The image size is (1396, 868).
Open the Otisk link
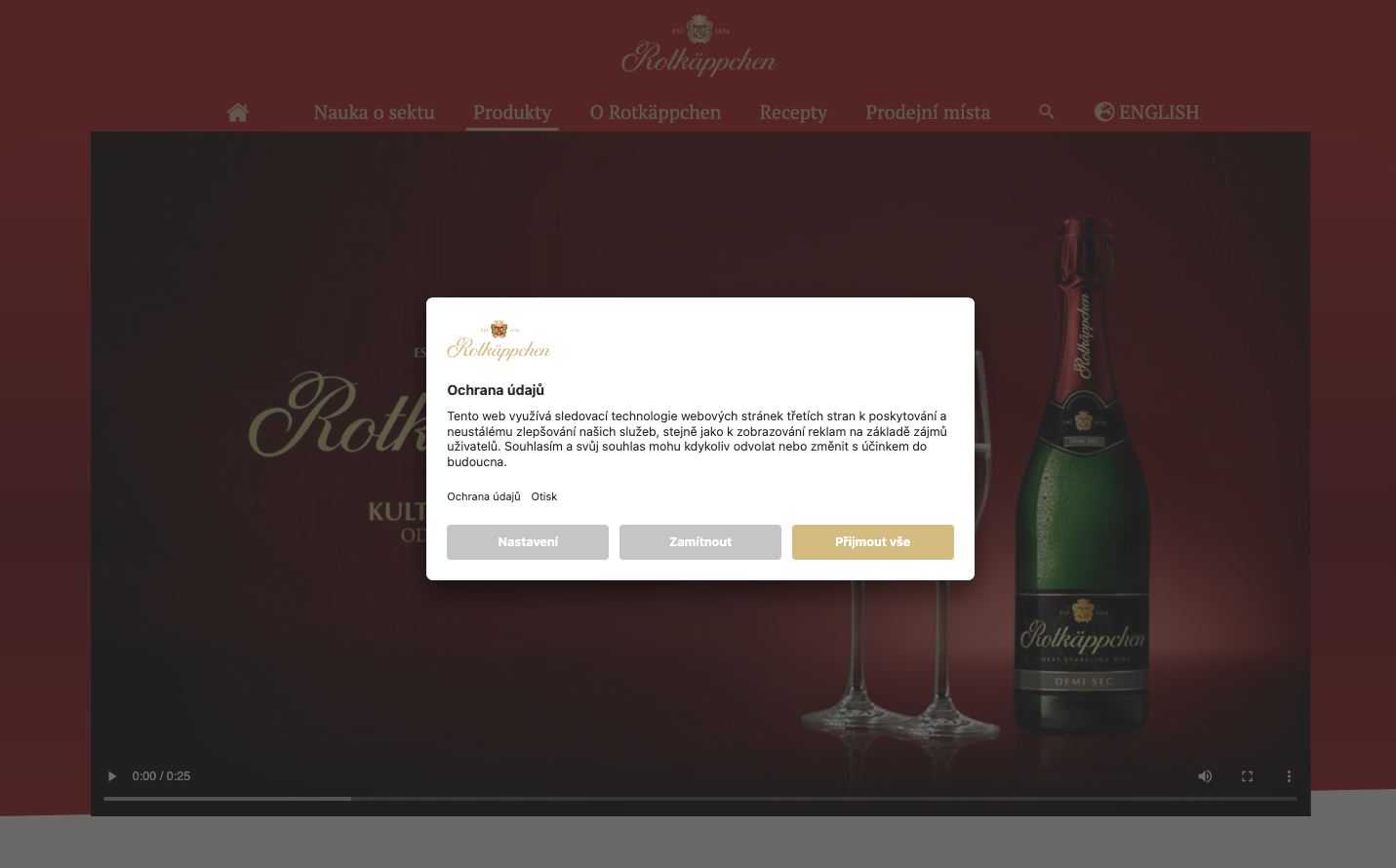[x=544, y=496]
